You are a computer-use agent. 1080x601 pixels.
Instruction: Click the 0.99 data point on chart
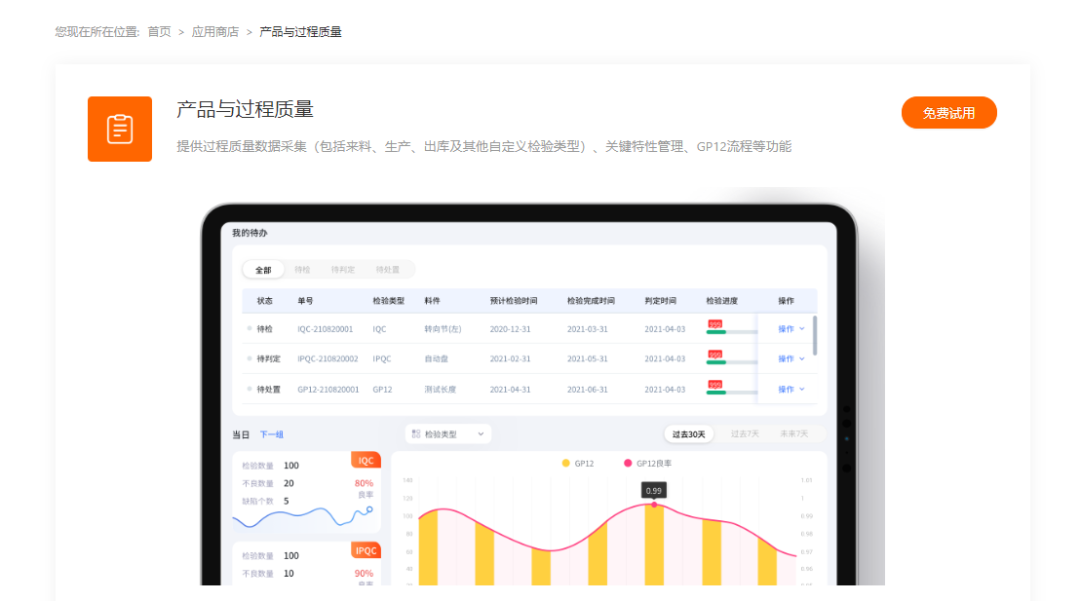pos(654,505)
